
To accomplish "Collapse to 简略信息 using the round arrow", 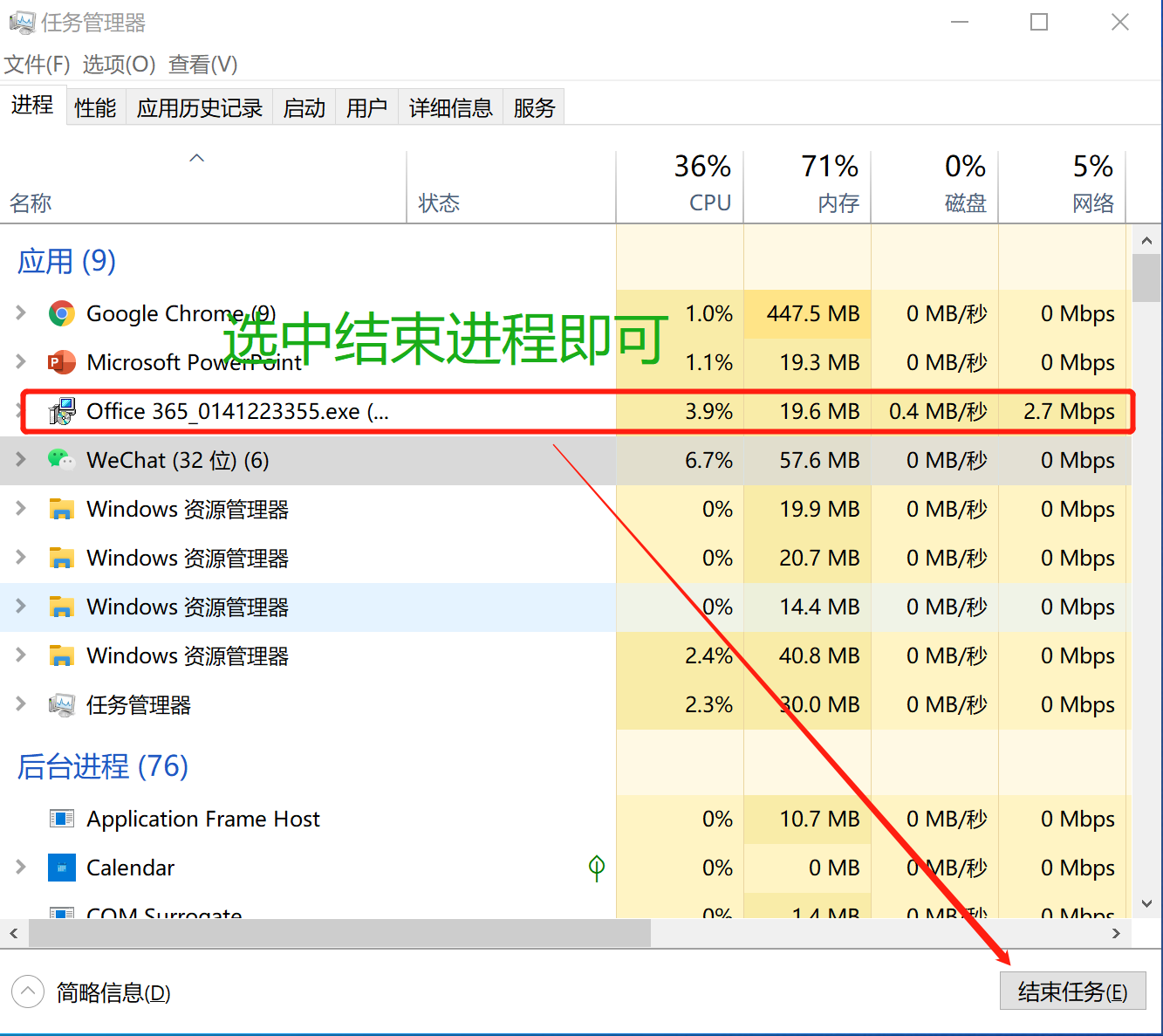I will point(28,991).
